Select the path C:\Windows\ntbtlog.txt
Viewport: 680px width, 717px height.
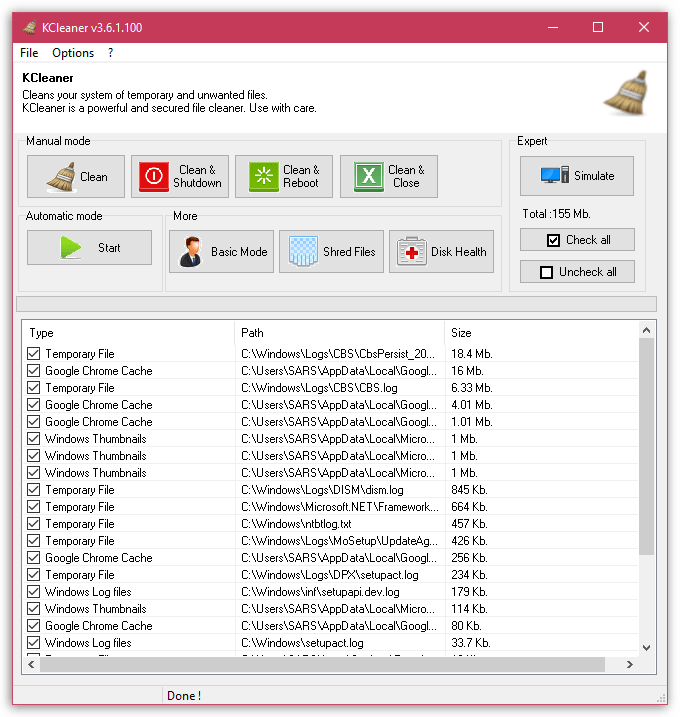pyautogui.click(x=296, y=524)
